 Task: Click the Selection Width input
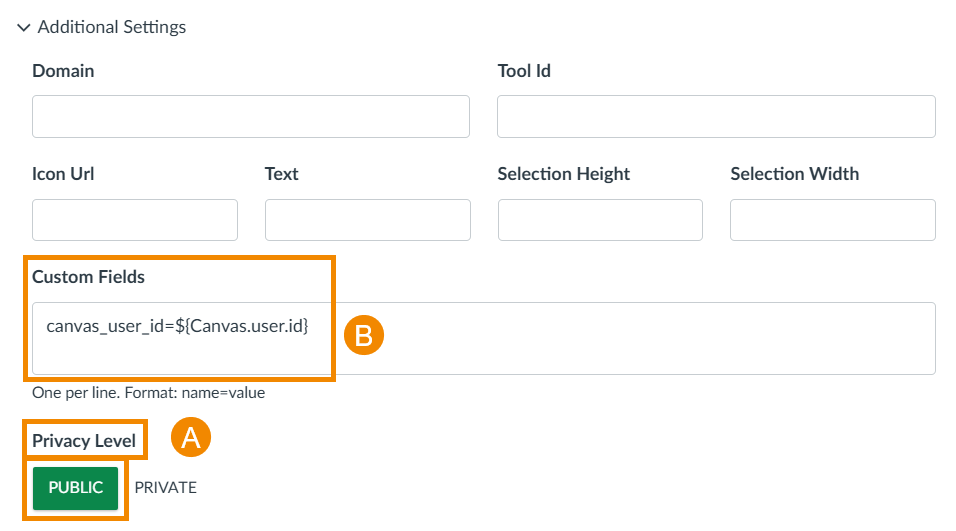pos(833,220)
